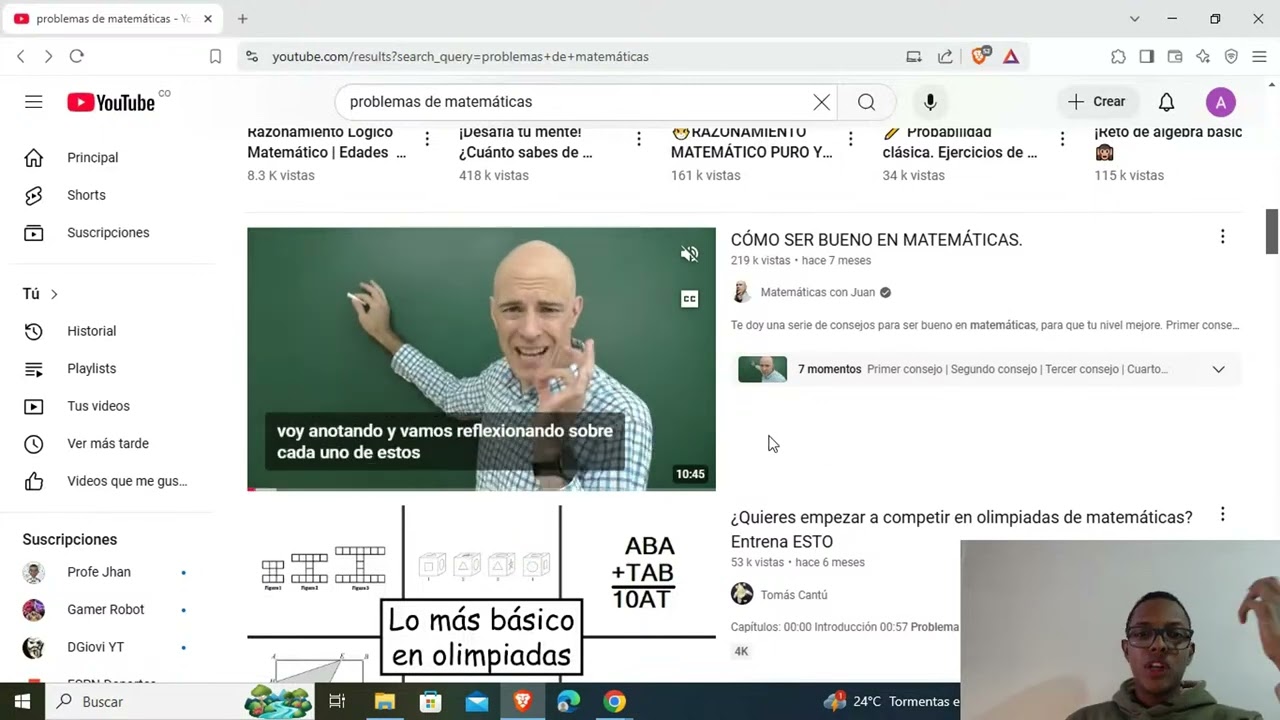Toggle subtitles CC on video preview
1280x720 pixels.
pyautogui.click(x=689, y=299)
